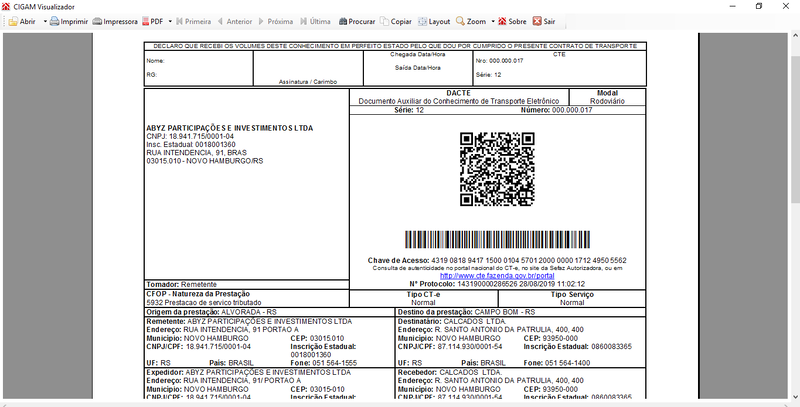Click the Insc. Estadual 0018001360 text

[191, 144]
